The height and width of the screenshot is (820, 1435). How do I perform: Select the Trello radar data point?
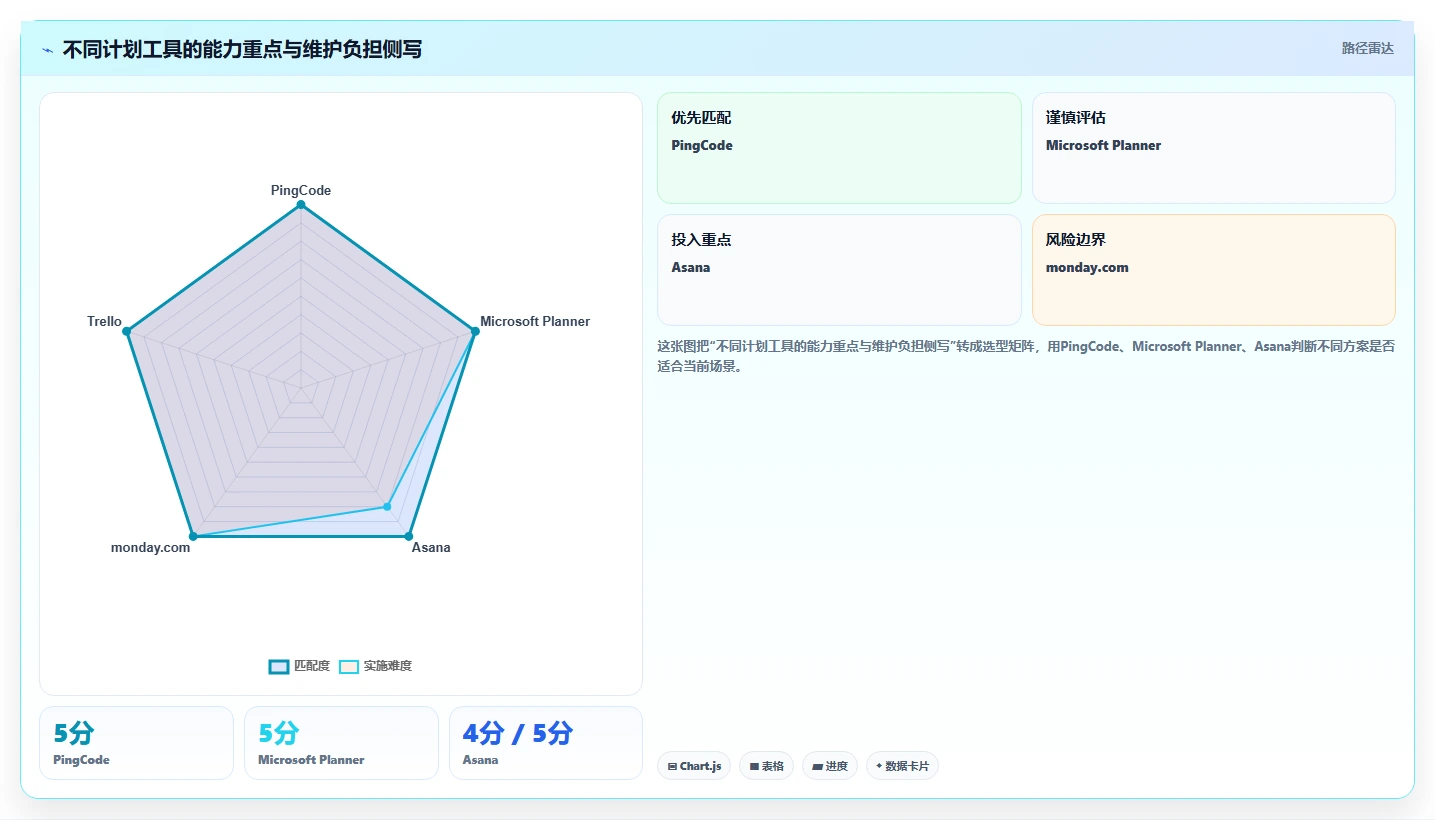[127, 331]
